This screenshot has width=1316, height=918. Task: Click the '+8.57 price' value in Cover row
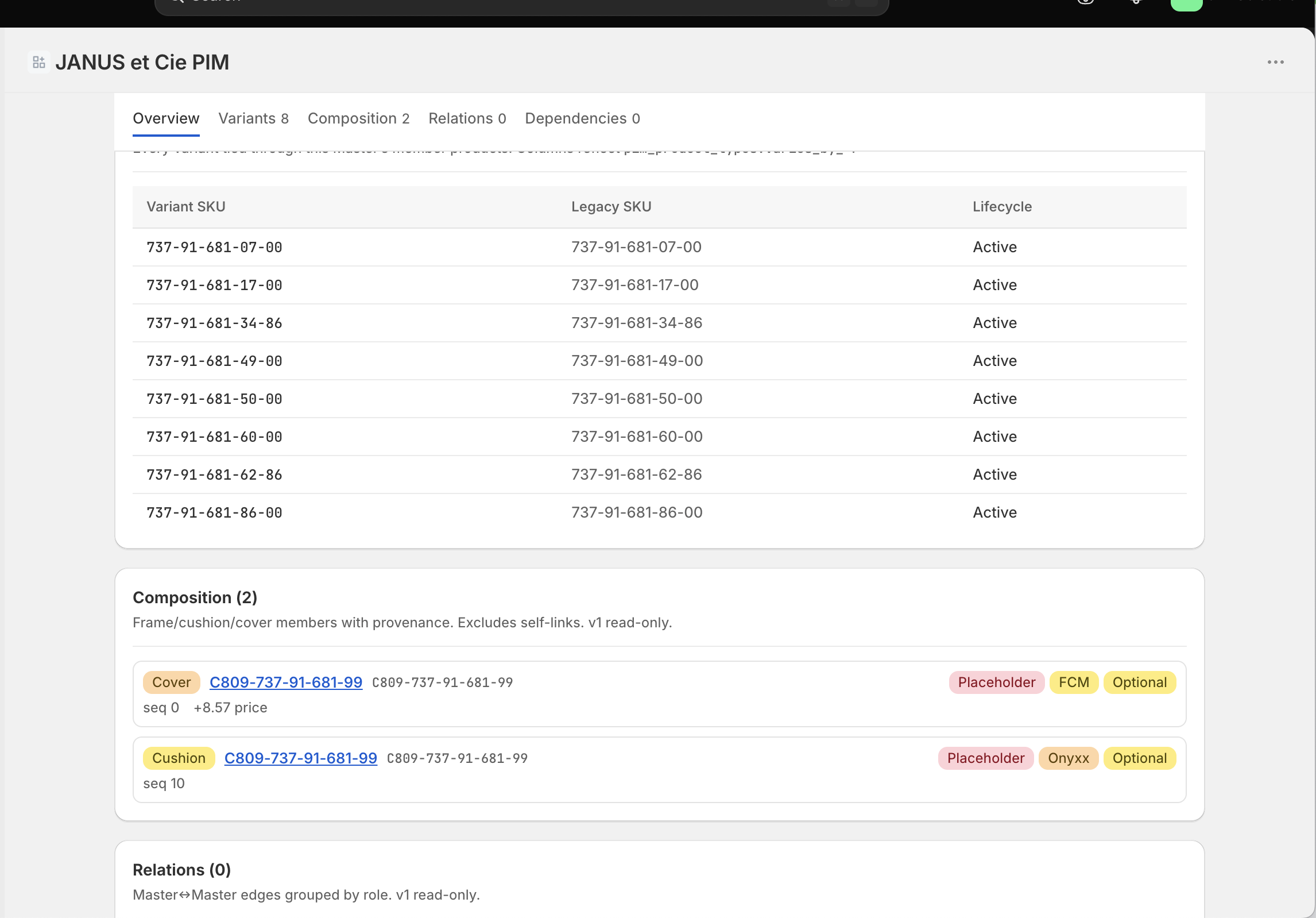click(x=230, y=708)
